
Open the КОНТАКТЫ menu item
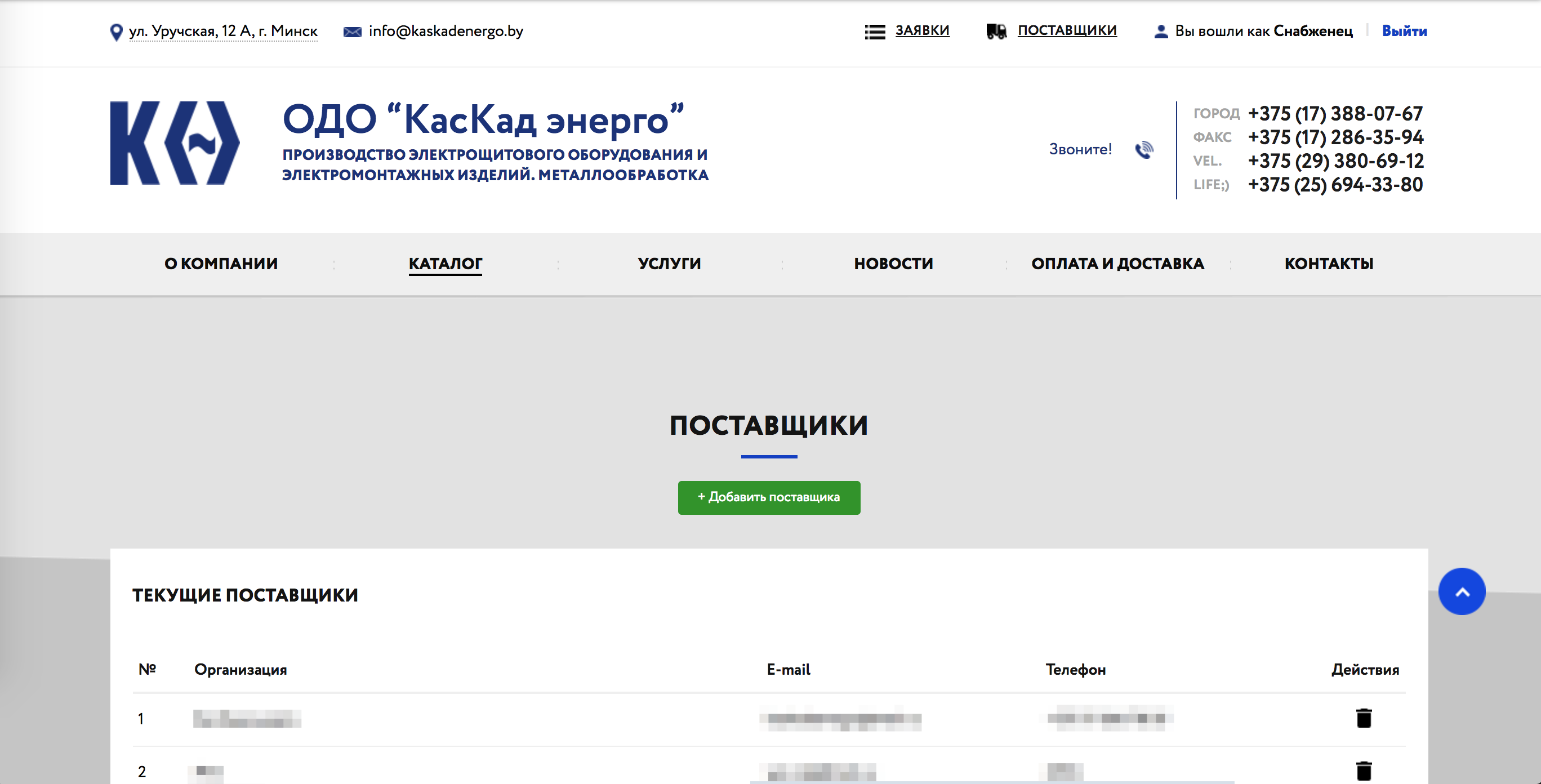pos(1329,264)
